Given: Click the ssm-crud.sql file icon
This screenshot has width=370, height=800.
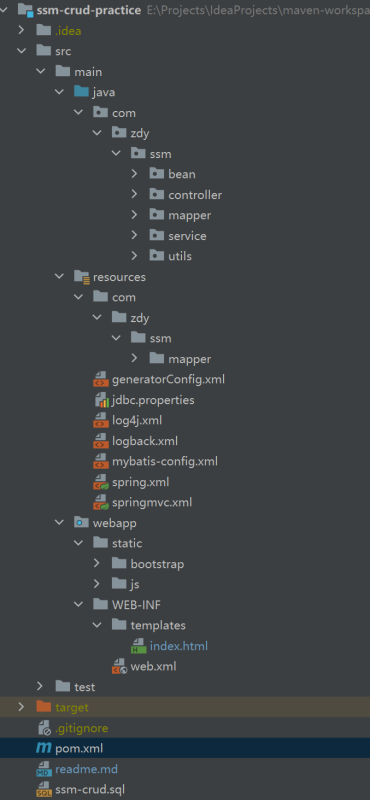Looking at the screenshot, I should click(x=44, y=789).
